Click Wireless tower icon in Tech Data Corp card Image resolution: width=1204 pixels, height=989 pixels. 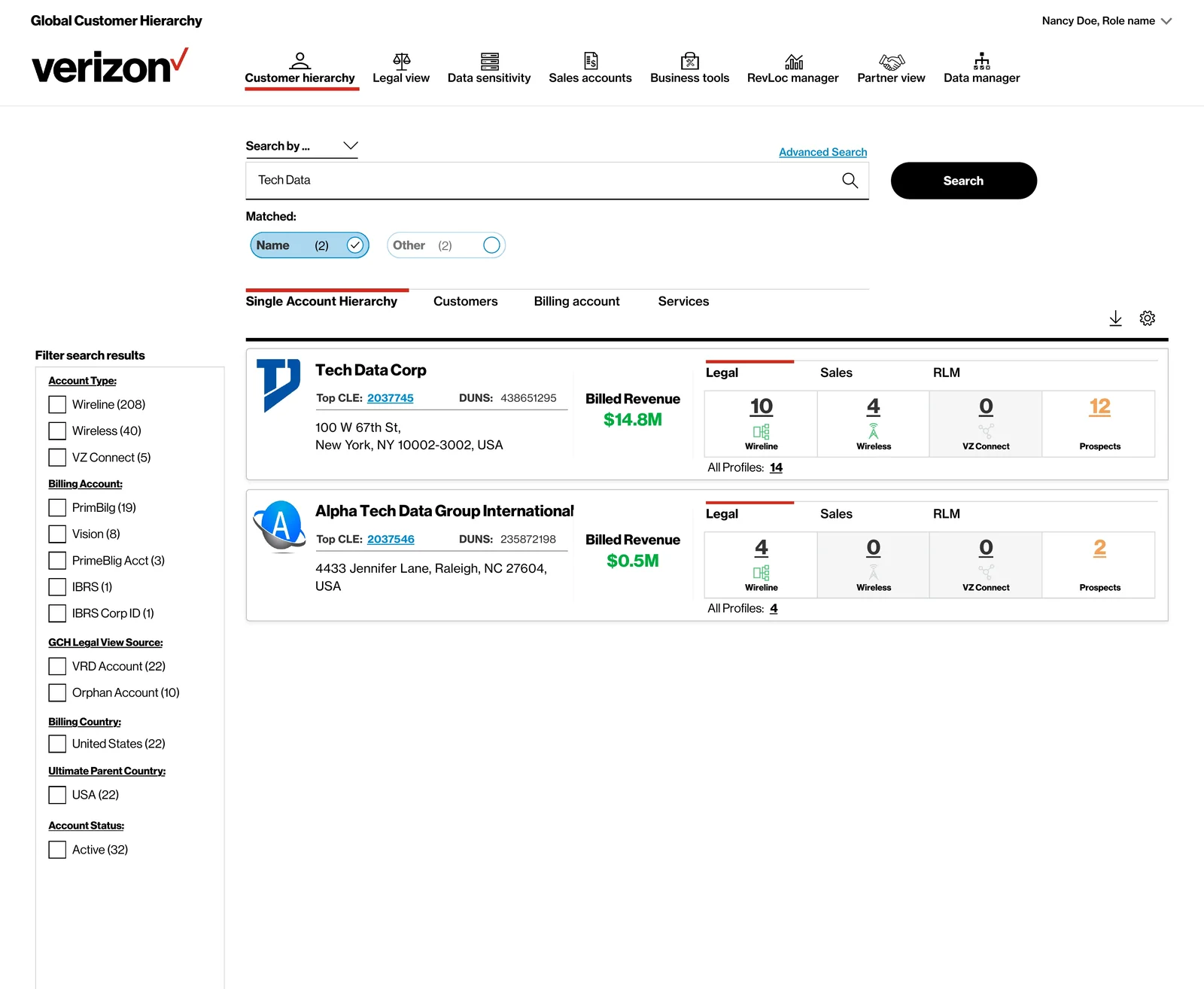click(874, 431)
